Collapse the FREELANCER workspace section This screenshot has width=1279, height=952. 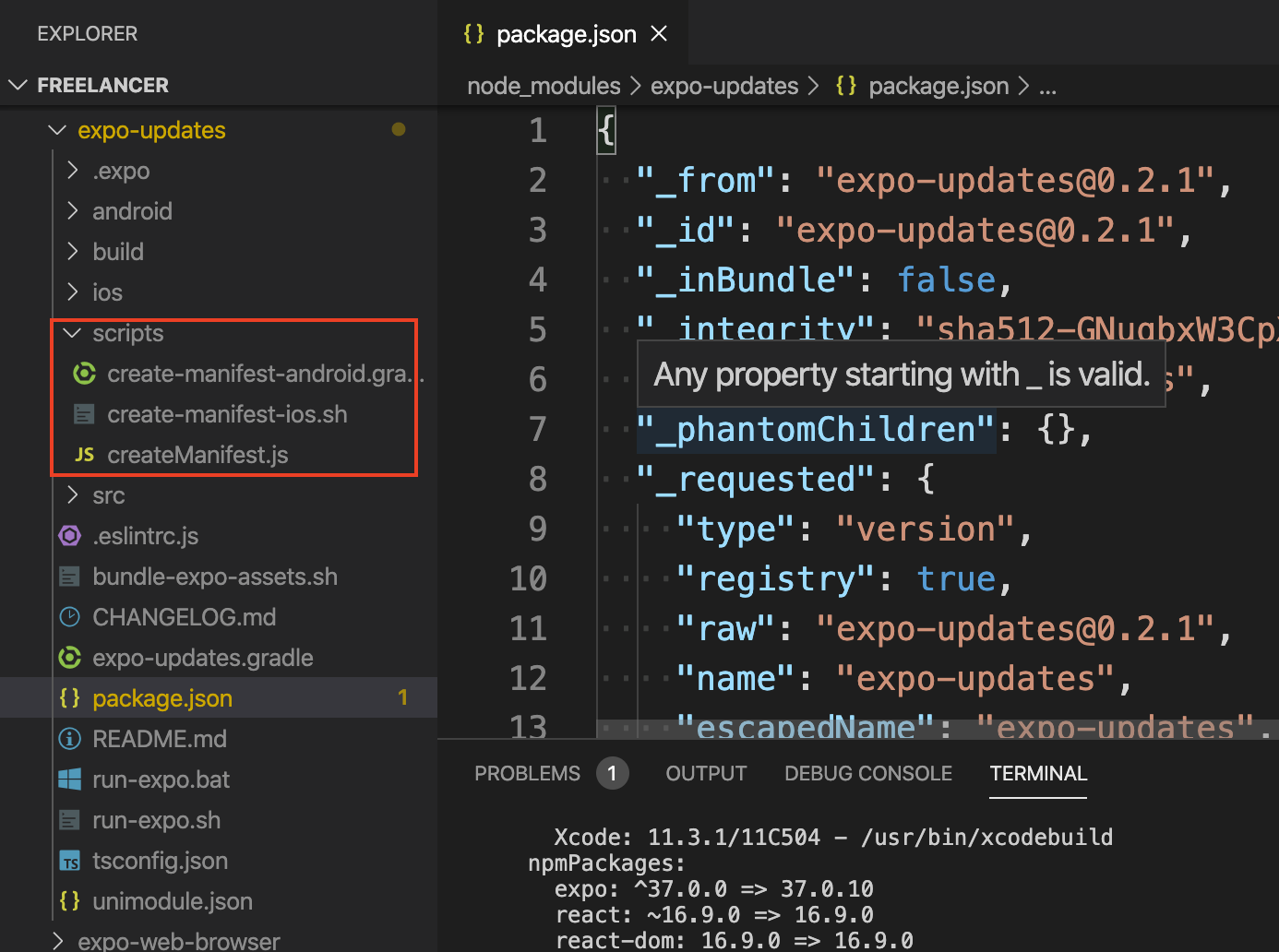[x=18, y=85]
